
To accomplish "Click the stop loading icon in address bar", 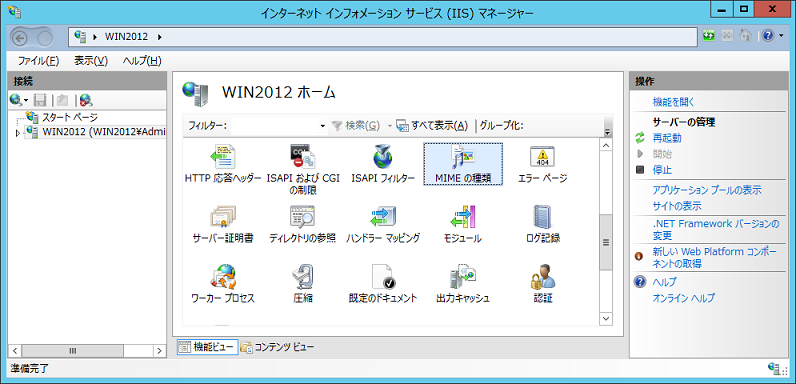I will [727, 36].
